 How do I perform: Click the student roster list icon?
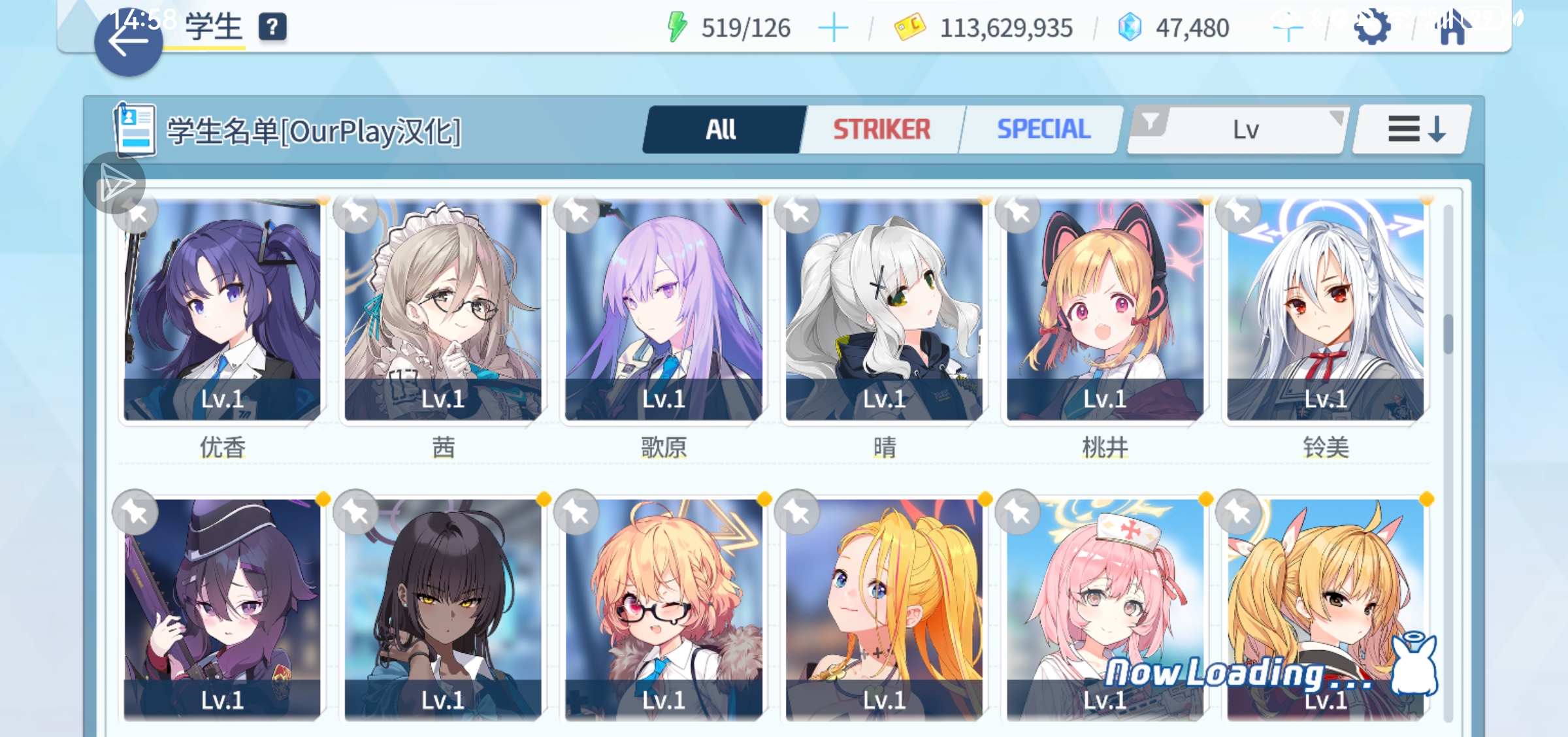pos(135,129)
